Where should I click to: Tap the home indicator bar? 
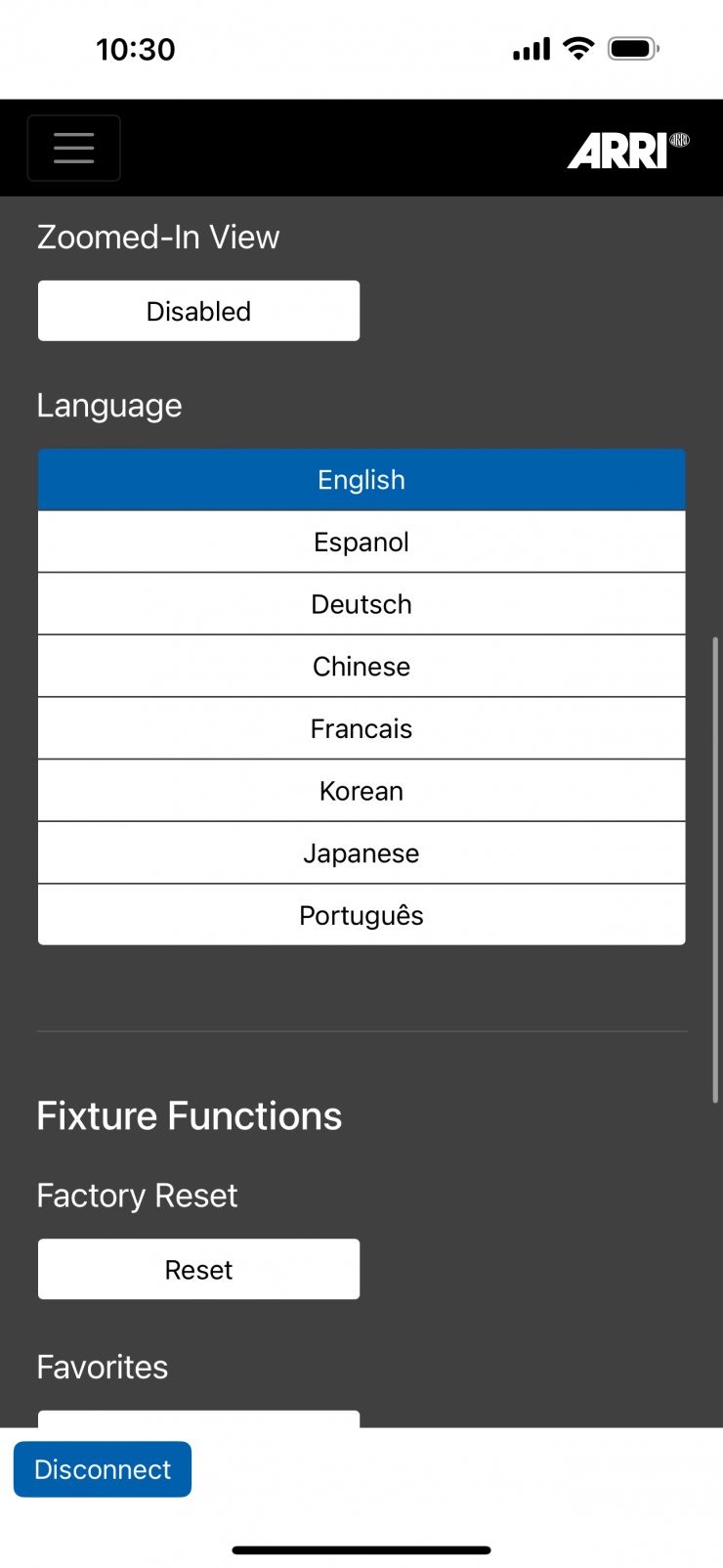(x=361, y=1549)
